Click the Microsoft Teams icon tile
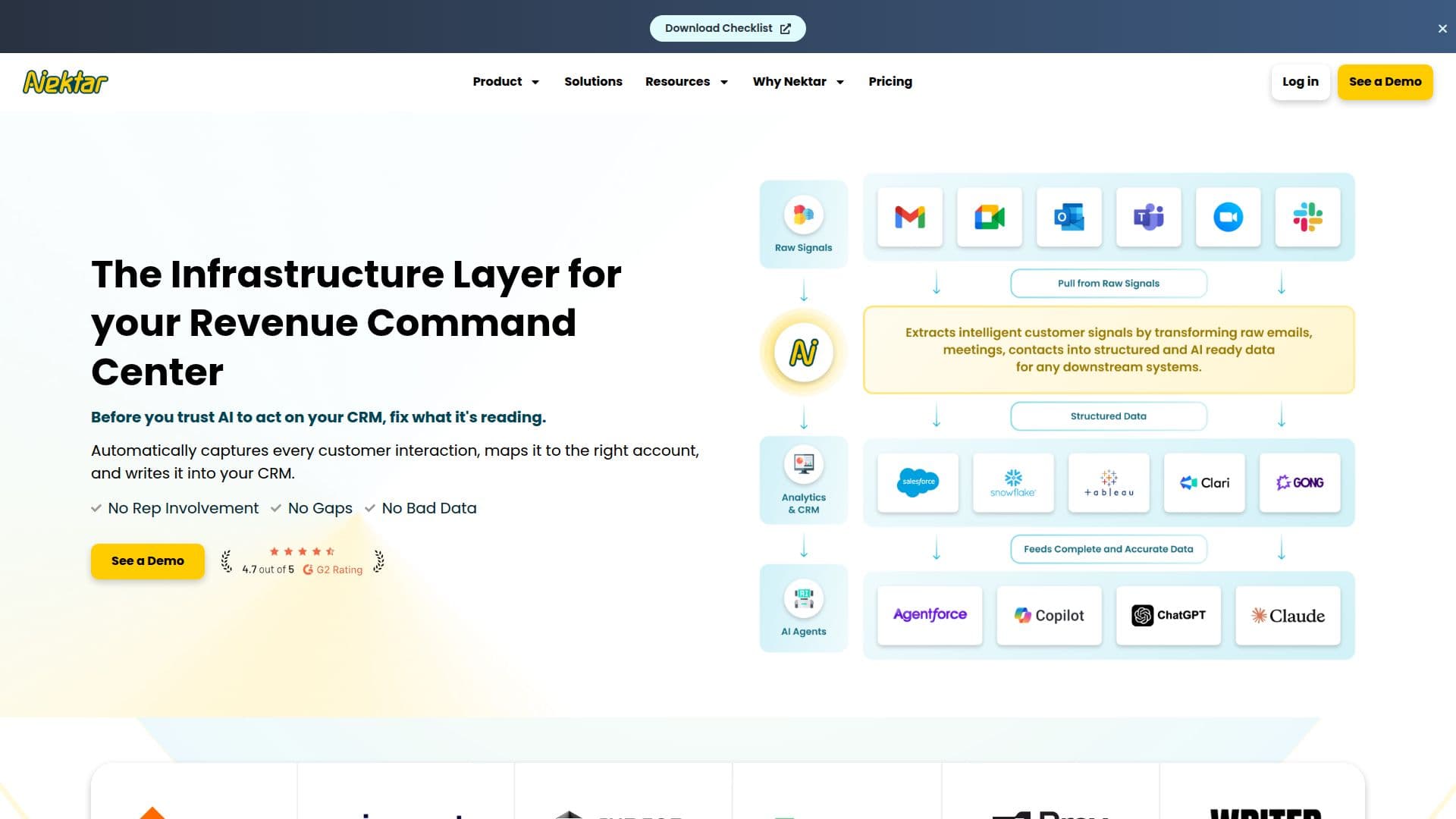This screenshot has height=819, width=1456. (x=1149, y=218)
